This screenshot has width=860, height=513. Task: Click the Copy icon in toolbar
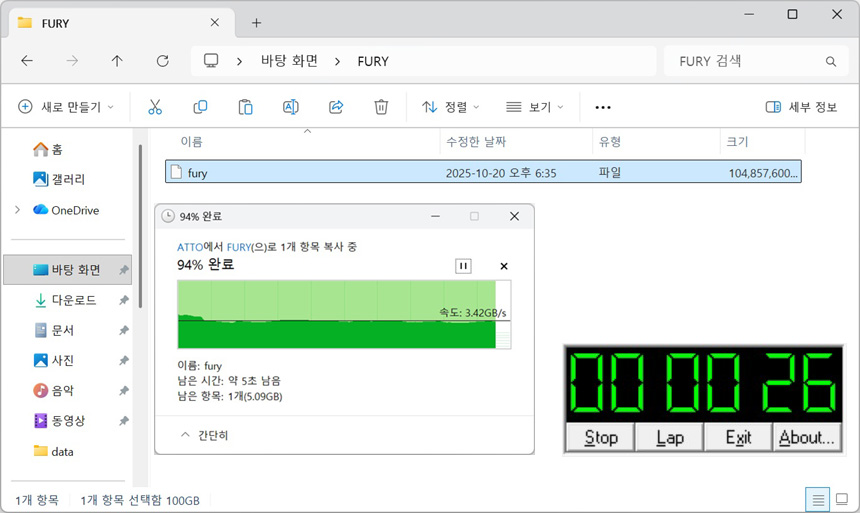coord(200,107)
